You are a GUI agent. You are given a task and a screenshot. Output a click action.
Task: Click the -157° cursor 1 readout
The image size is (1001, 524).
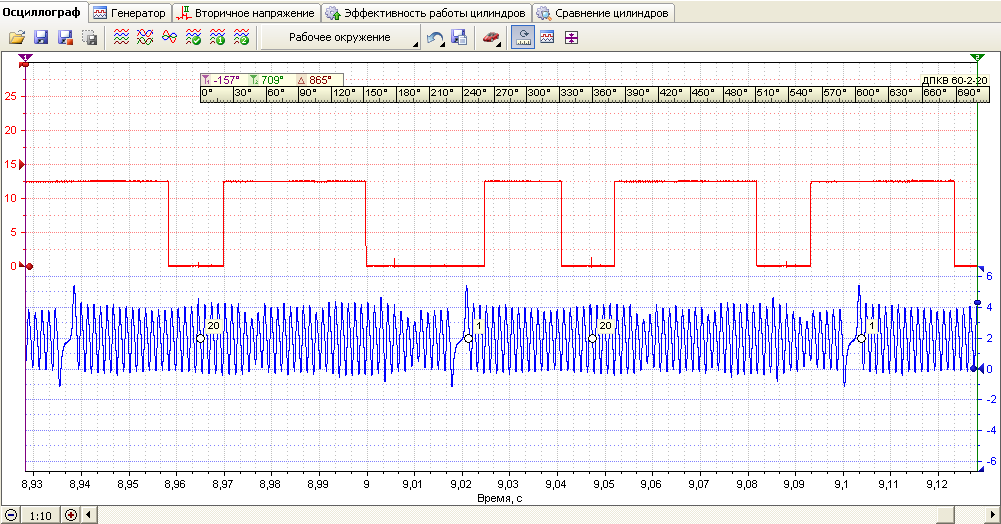click(222, 80)
